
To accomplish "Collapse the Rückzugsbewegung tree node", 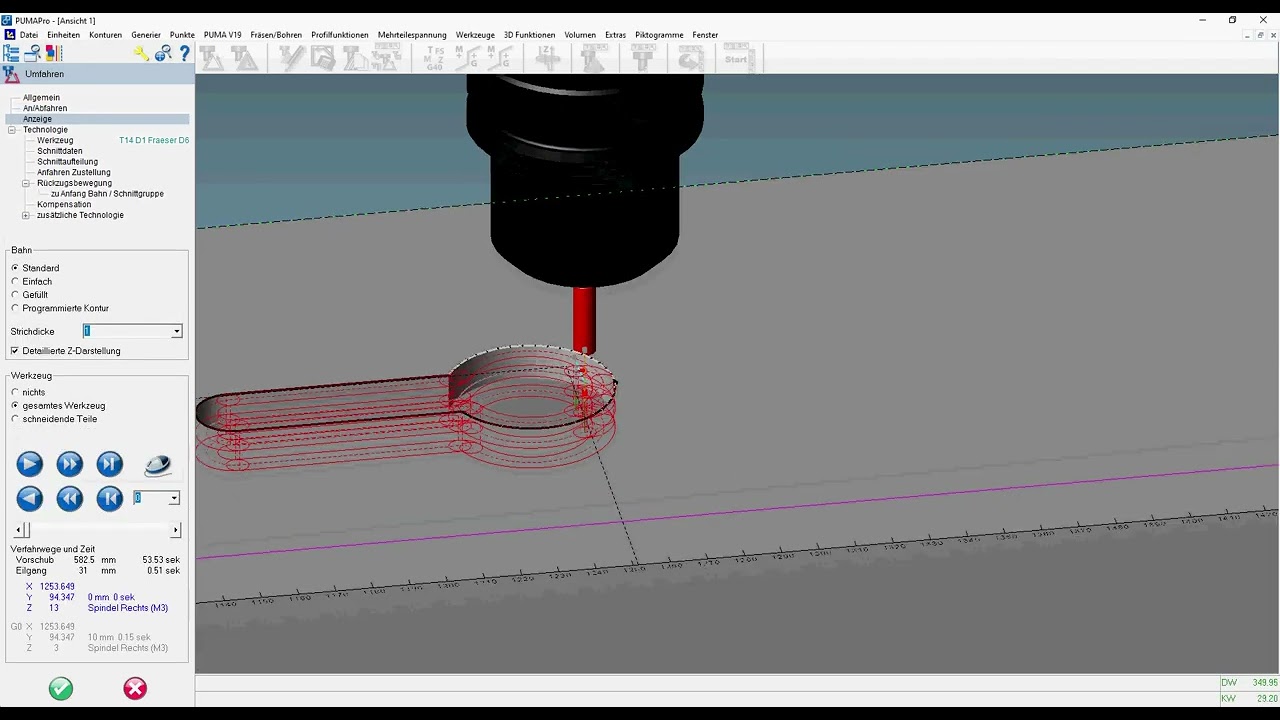I will coord(26,183).
